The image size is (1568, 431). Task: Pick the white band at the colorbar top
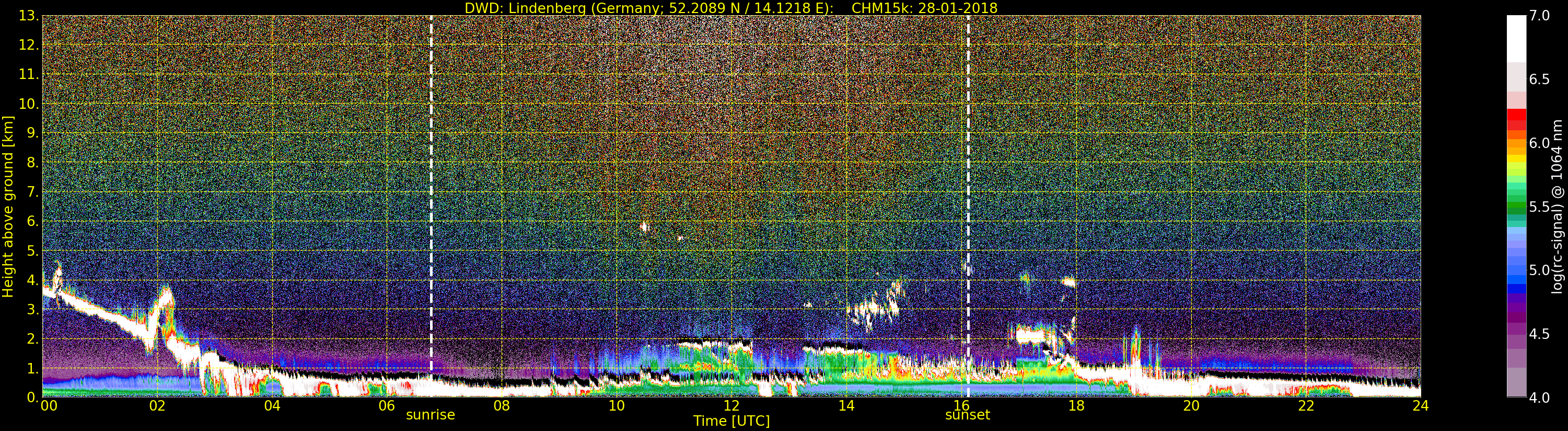[x=1516, y=38]
